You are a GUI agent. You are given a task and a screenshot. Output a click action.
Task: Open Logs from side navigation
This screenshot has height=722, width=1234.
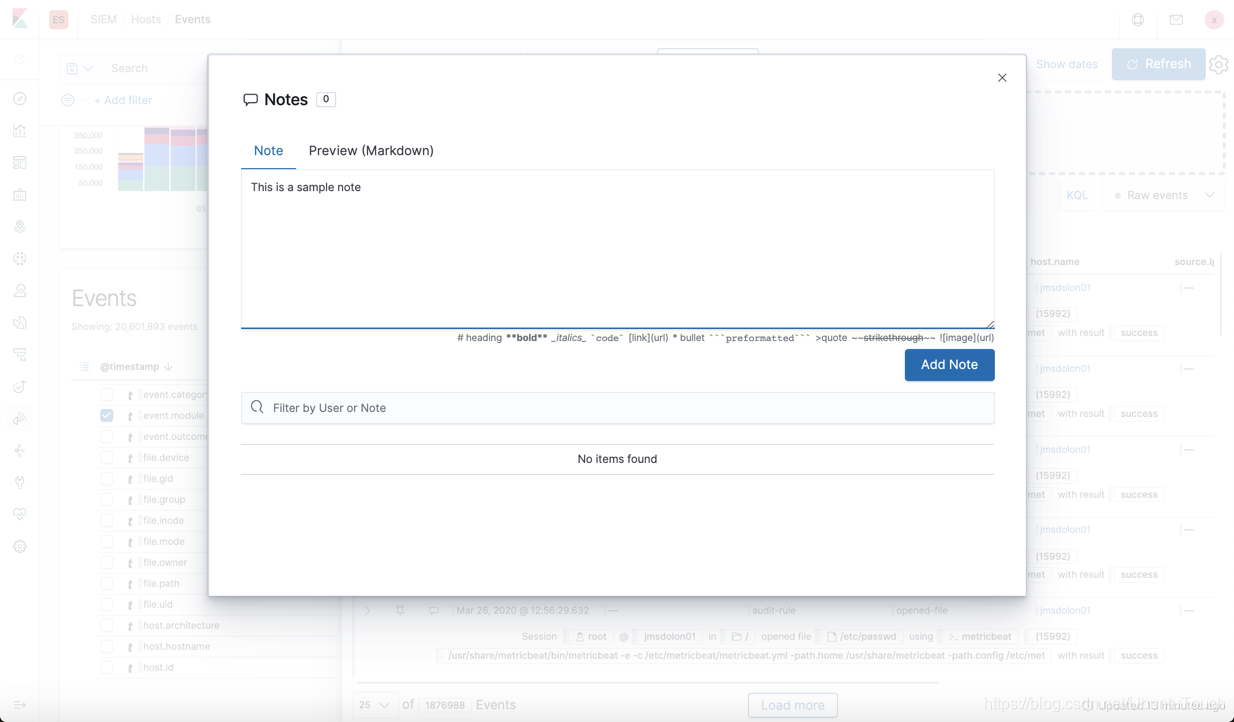(x=20, y=323)
